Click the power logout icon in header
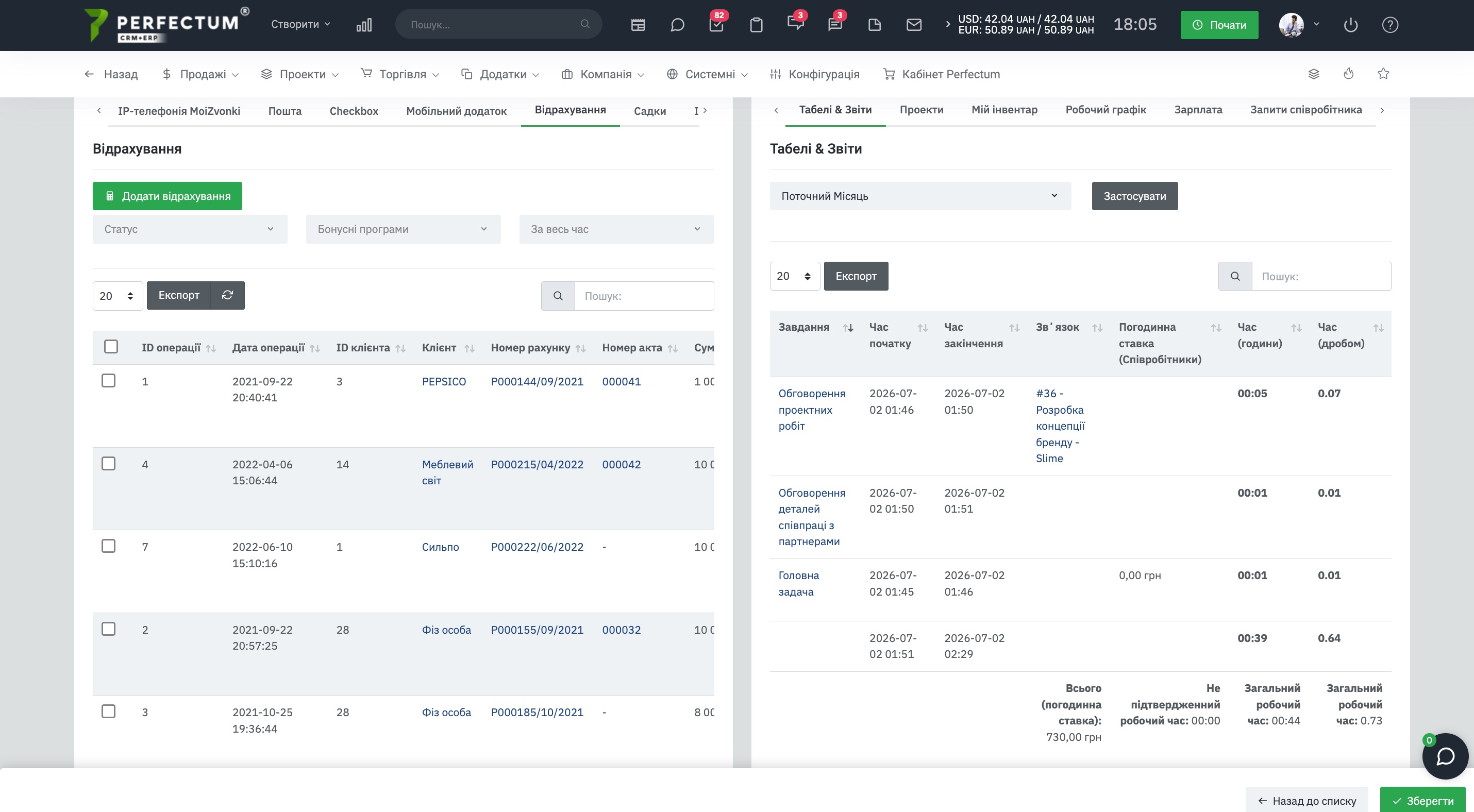This screenshot has height=812, width=1474. click(x=1350, y=25)
